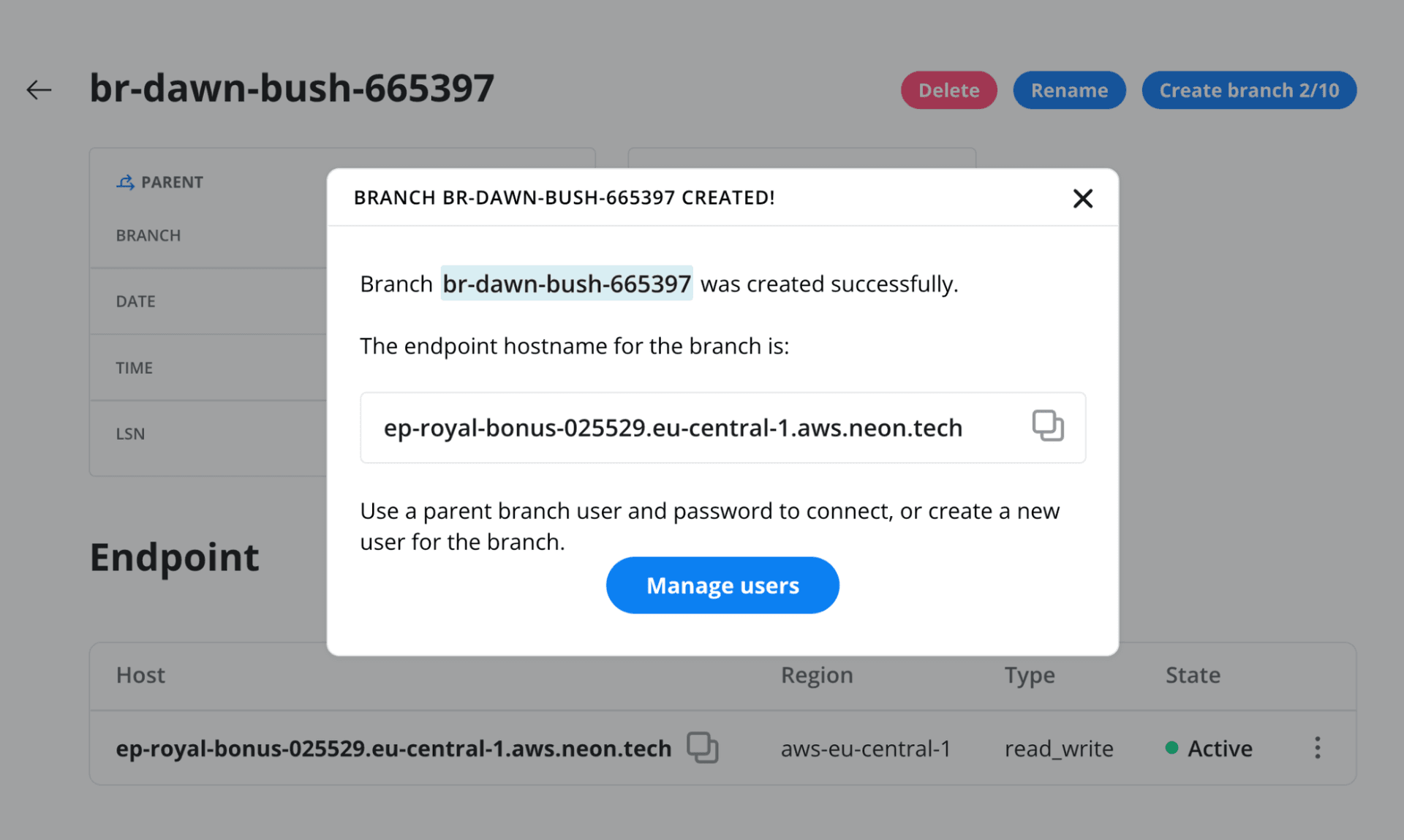Viewport: 1404px width, 840px height.
Task: Click the Host column header
Action: click(x=140, y=675)
